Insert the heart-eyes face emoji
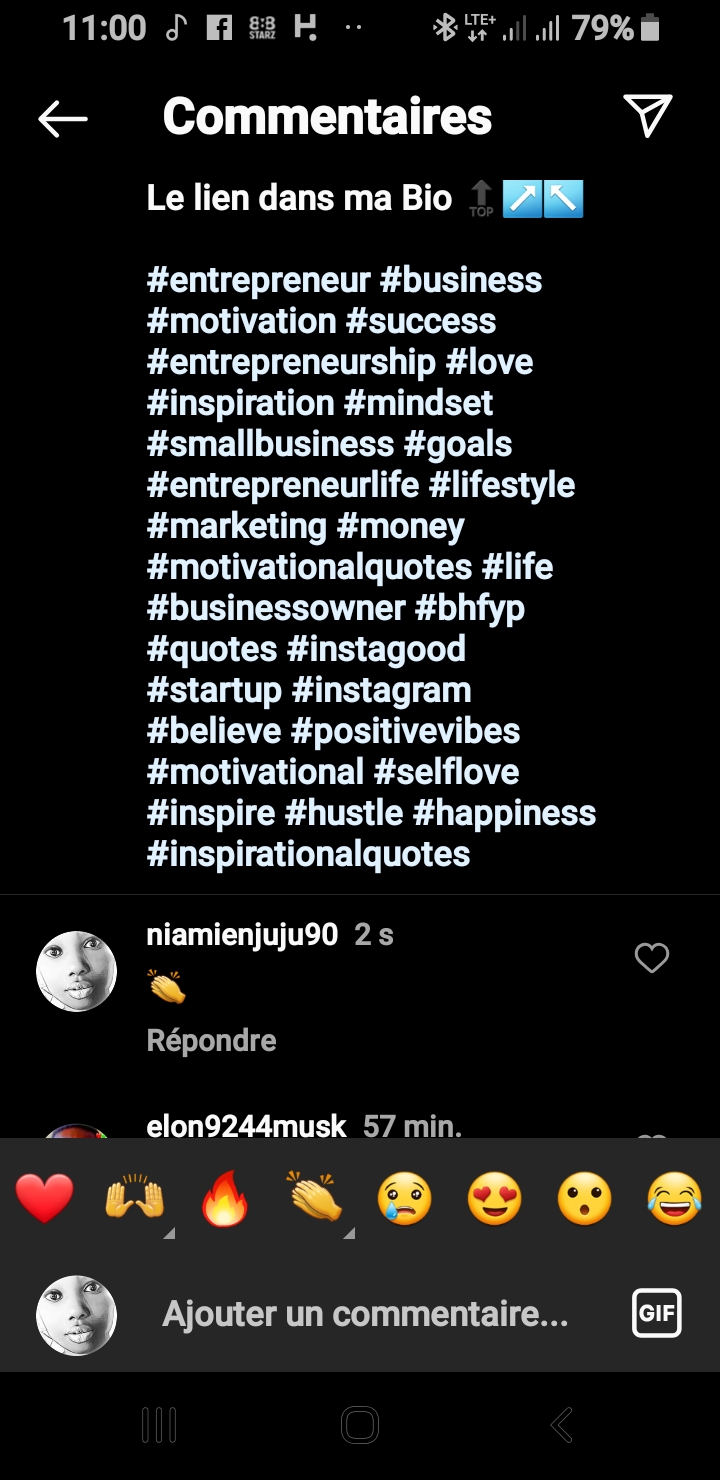This screenshot has width=720, height=1480. (494, 1199)
